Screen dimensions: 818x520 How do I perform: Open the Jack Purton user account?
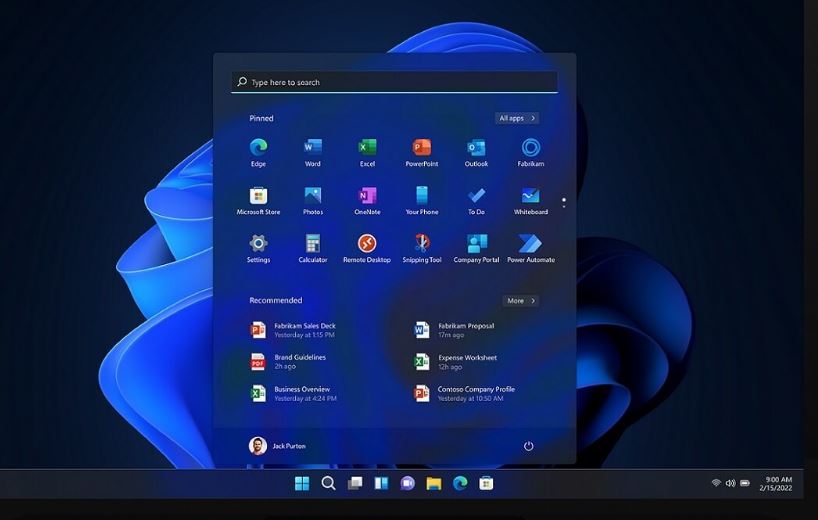click(278, 446)
